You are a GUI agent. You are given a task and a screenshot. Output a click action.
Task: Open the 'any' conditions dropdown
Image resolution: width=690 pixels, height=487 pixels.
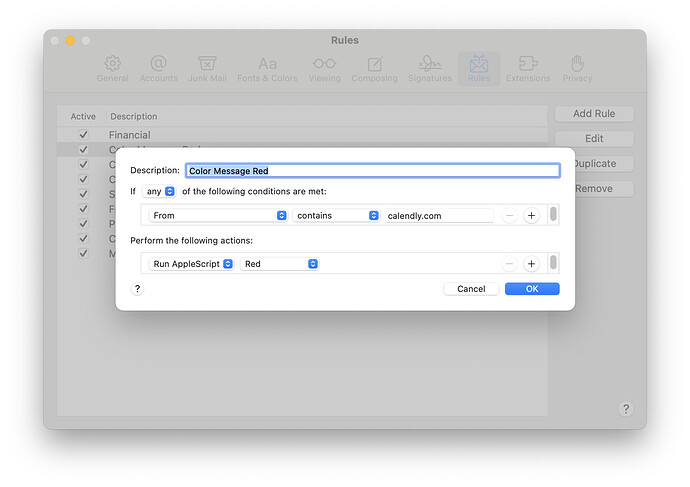tap(159, 191)
